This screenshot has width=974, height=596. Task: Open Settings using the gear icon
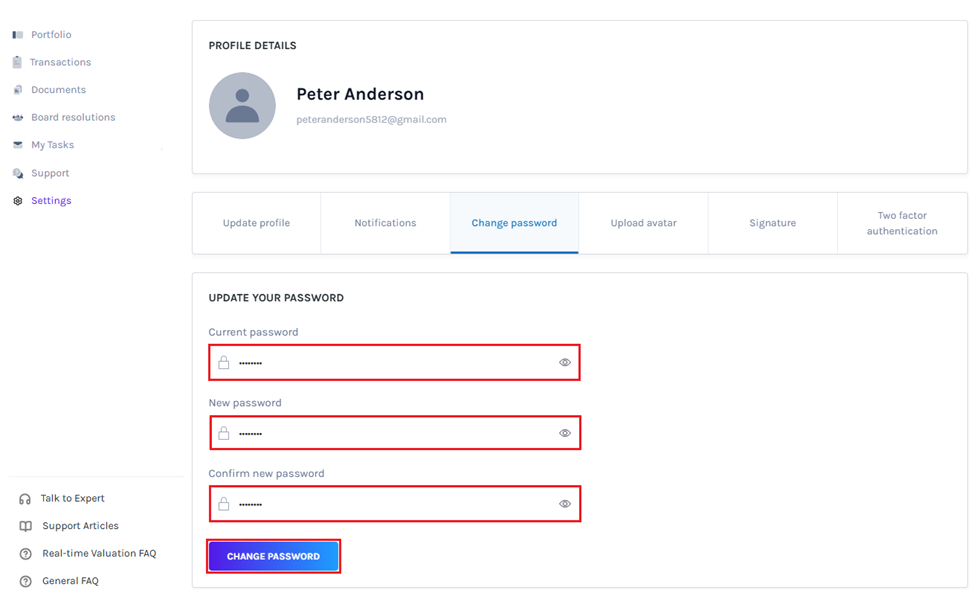pyautogui.click(x=16, y=200)
